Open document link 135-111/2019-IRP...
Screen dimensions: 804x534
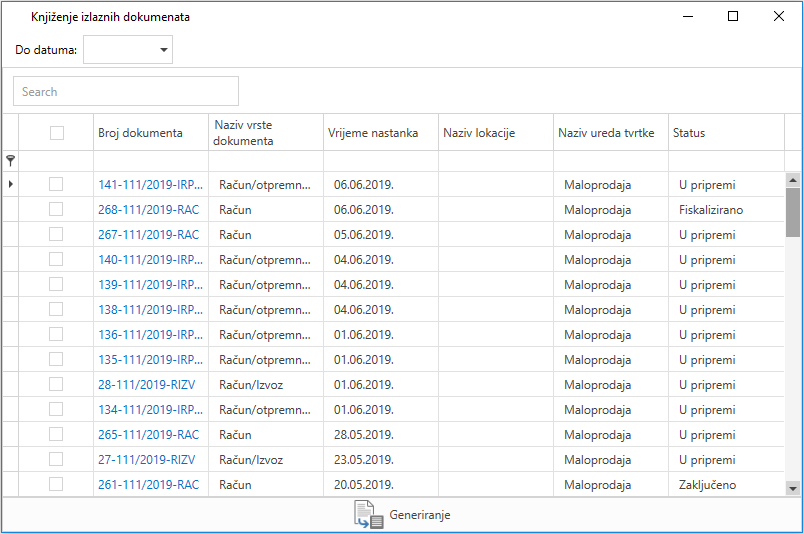point(150,360)
